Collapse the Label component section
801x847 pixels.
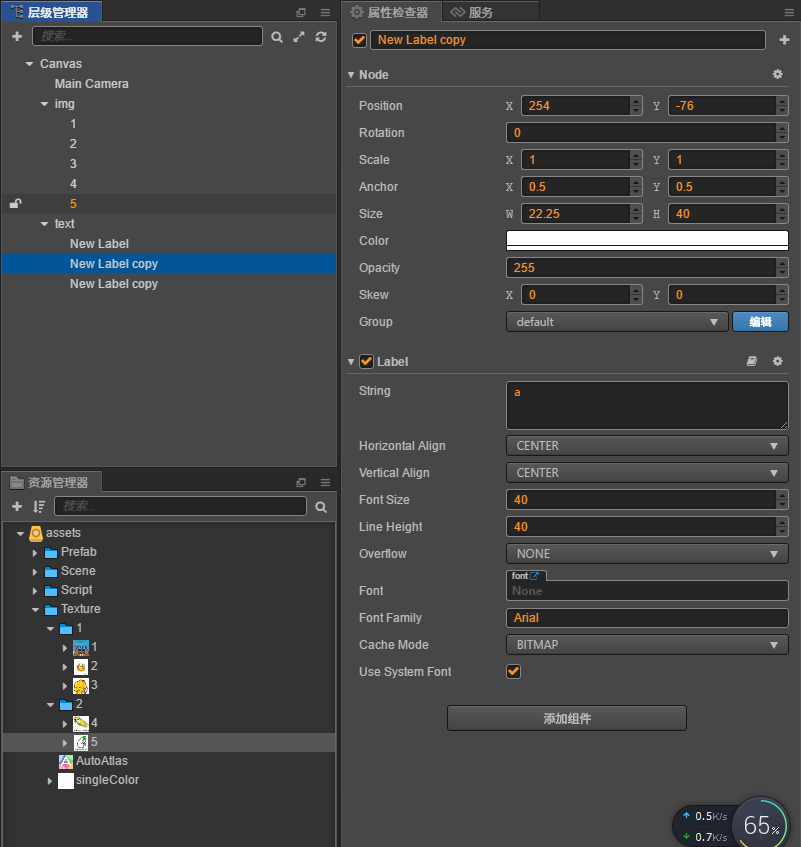pos(351,361)
